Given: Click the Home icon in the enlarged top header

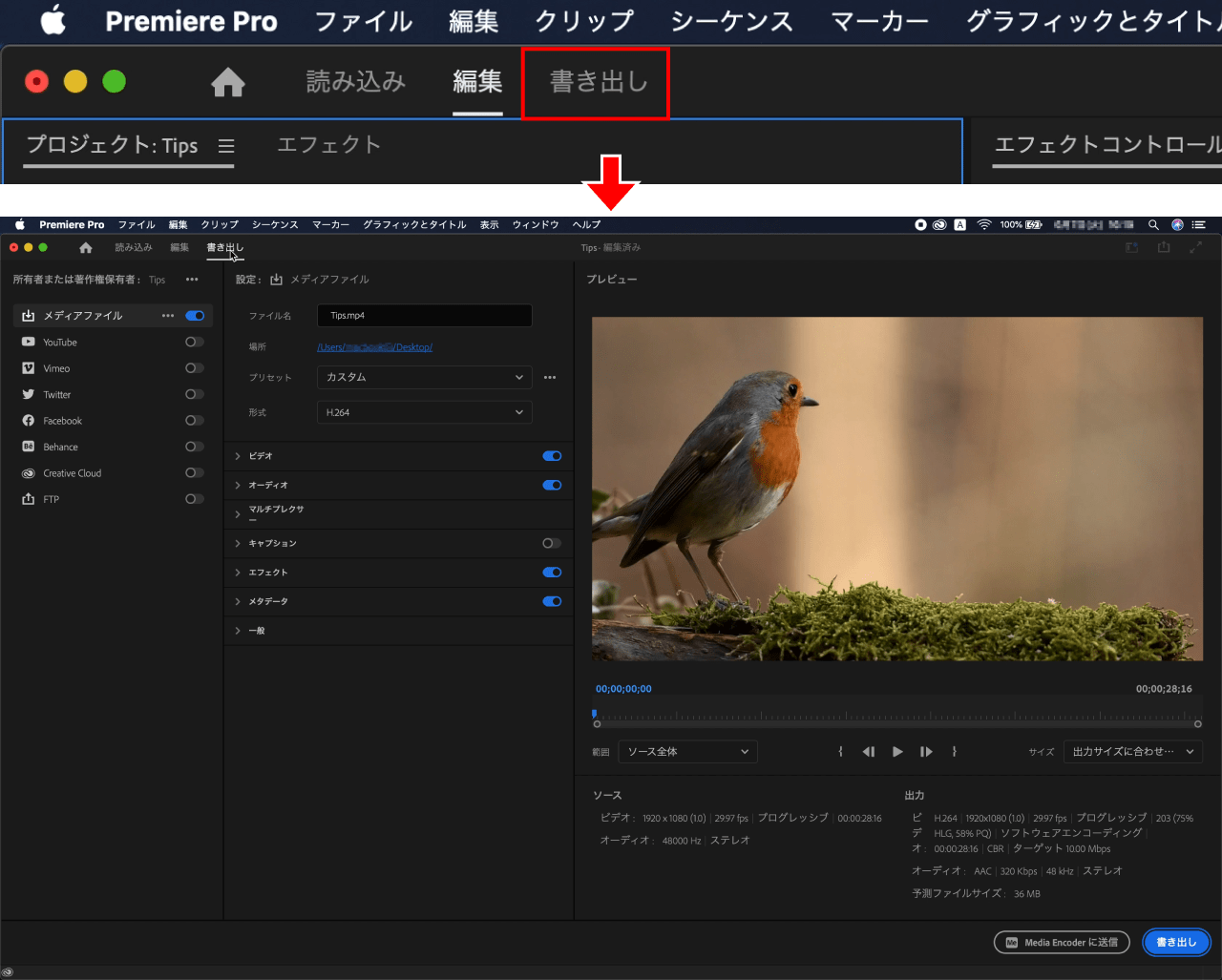Looking at the screenshot, I should pos(228,83).
